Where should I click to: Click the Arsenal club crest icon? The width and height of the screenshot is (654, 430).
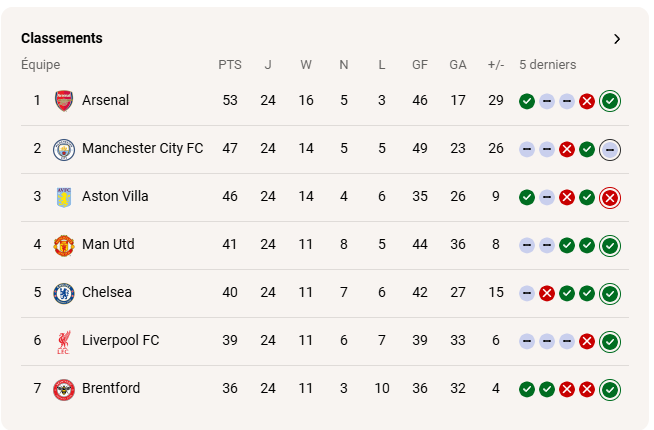(x=64, y=100)
